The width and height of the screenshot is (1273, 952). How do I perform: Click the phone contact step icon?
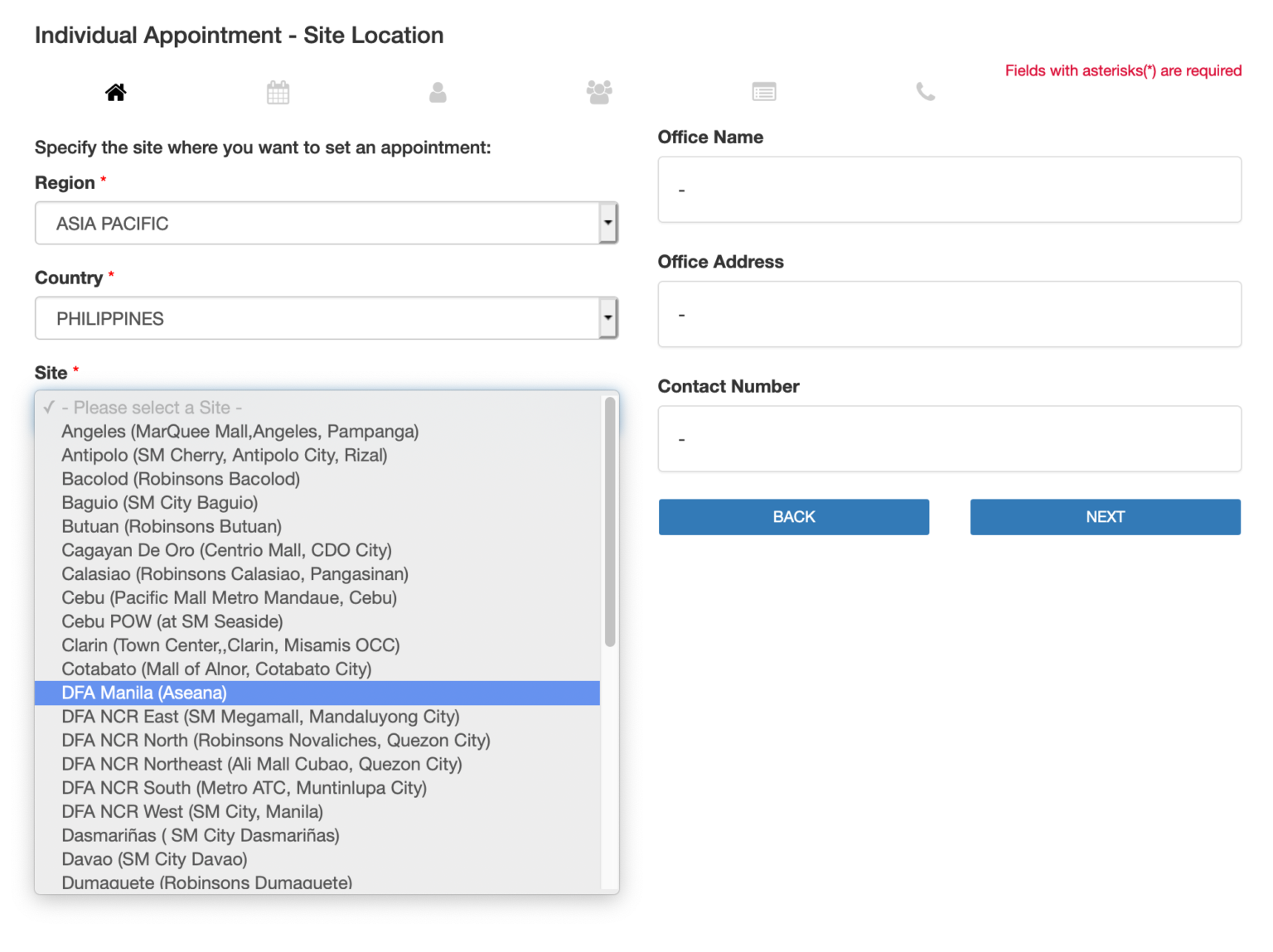point(925,92)
